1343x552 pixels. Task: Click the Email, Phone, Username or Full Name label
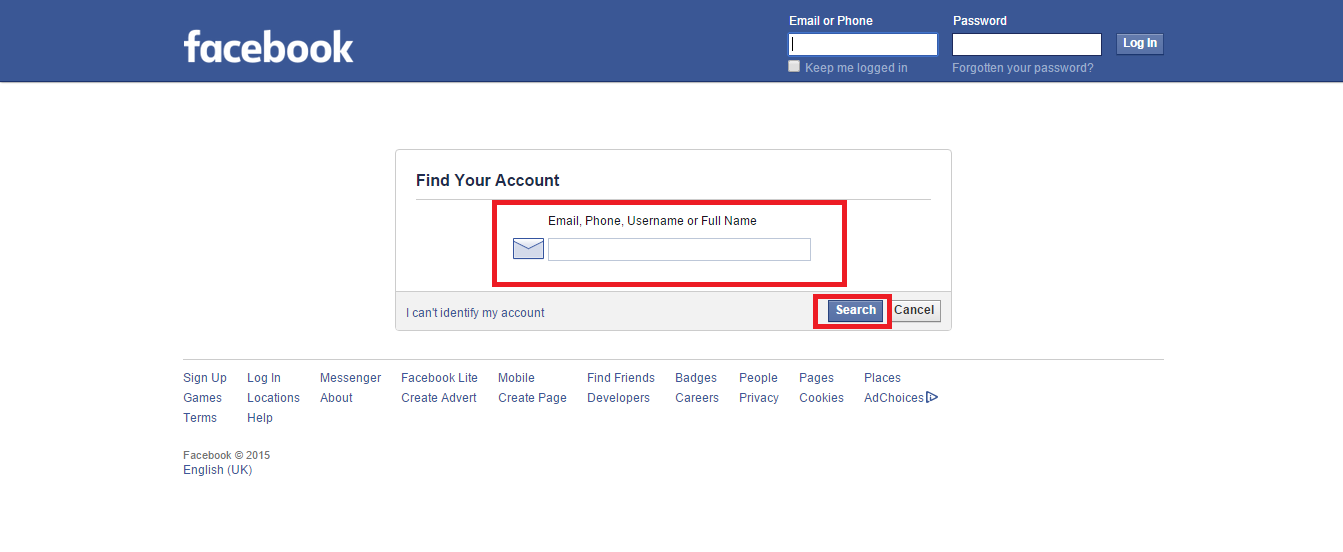pyautogui.click(x=652, y=221)
